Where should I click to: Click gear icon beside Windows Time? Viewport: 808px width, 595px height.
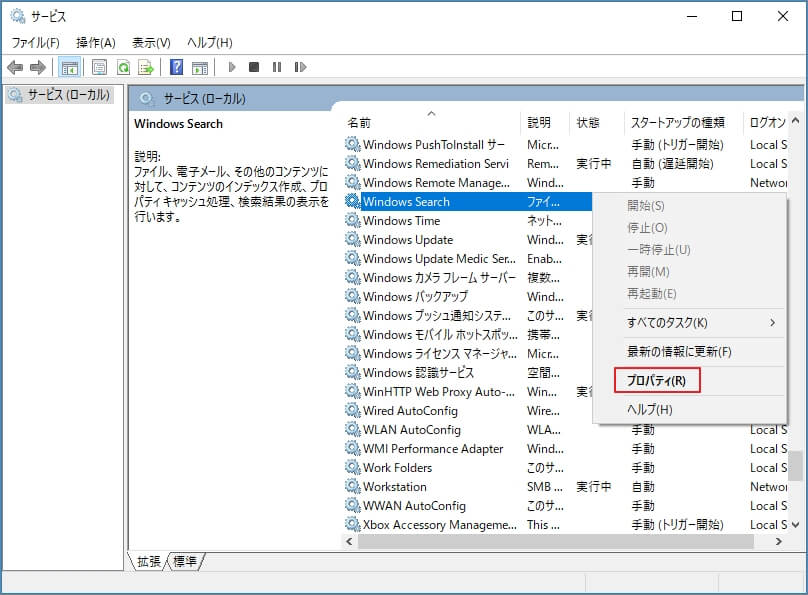click(352, 220)
